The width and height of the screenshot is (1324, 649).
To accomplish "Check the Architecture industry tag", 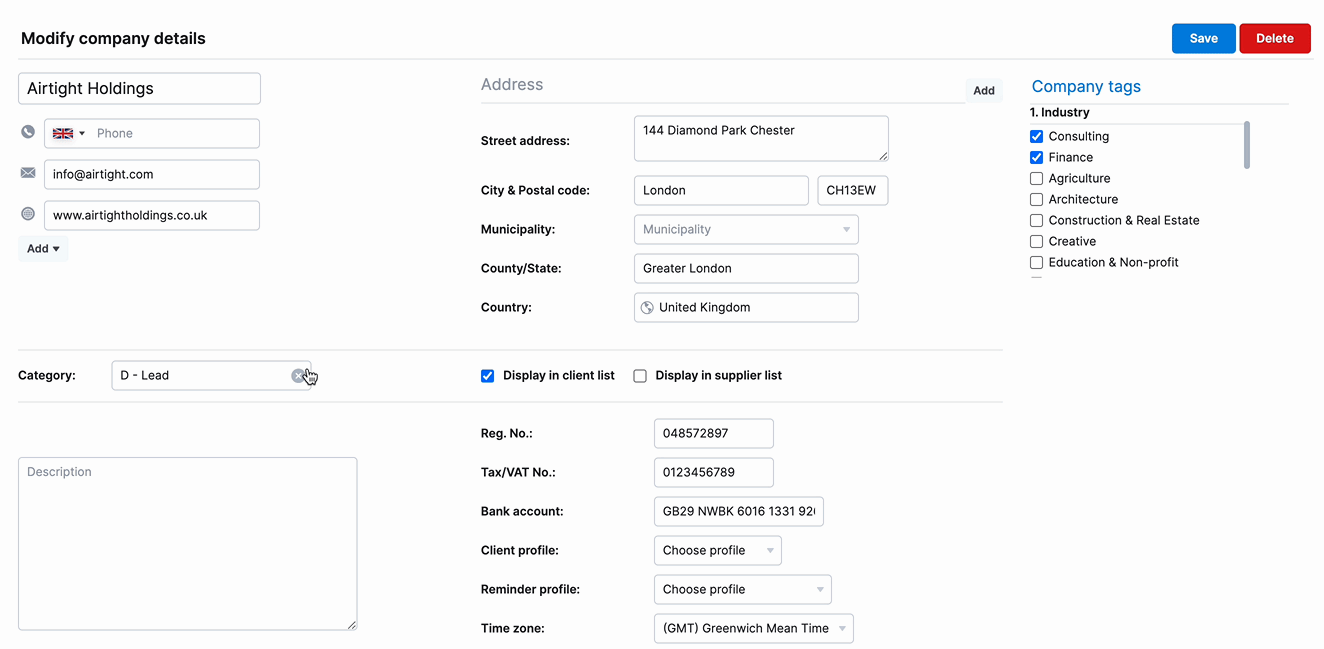I will 1036,199.
